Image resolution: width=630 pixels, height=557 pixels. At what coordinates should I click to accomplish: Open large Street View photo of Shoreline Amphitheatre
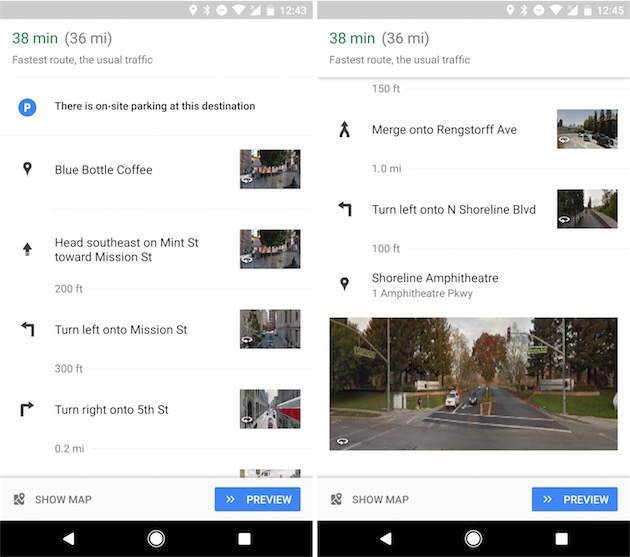473,384
